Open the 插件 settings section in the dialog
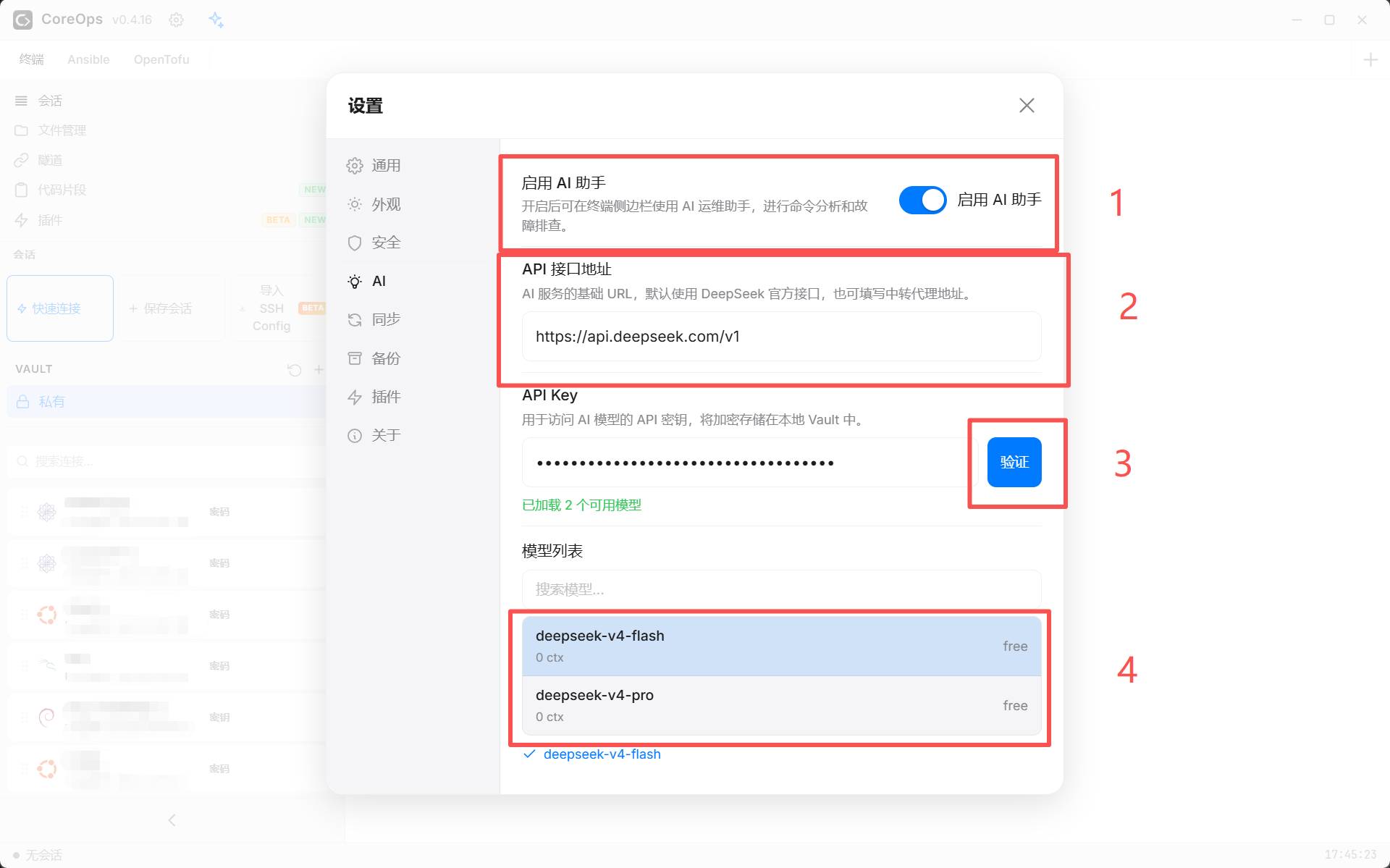This screenshot has width=1390, height=868. pyautogui.click(x=413, y=397)
